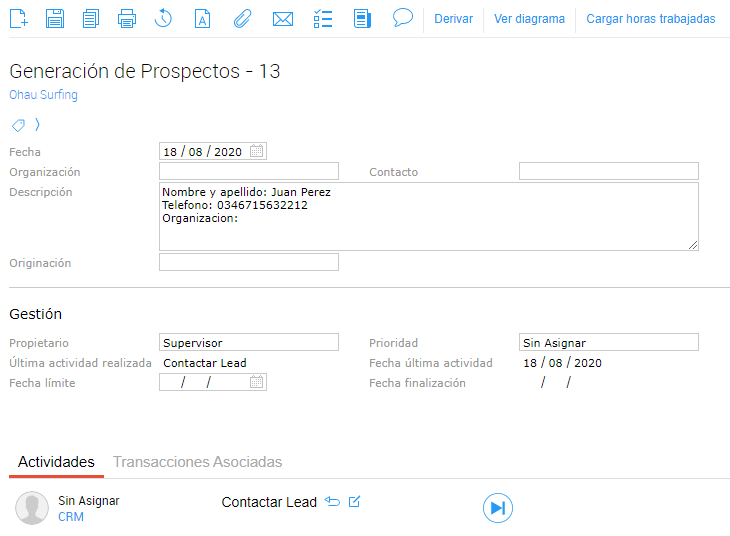Click Cargar horas trabajadas
The height and width of the screenshot is (536, 730).
[650, 19]
